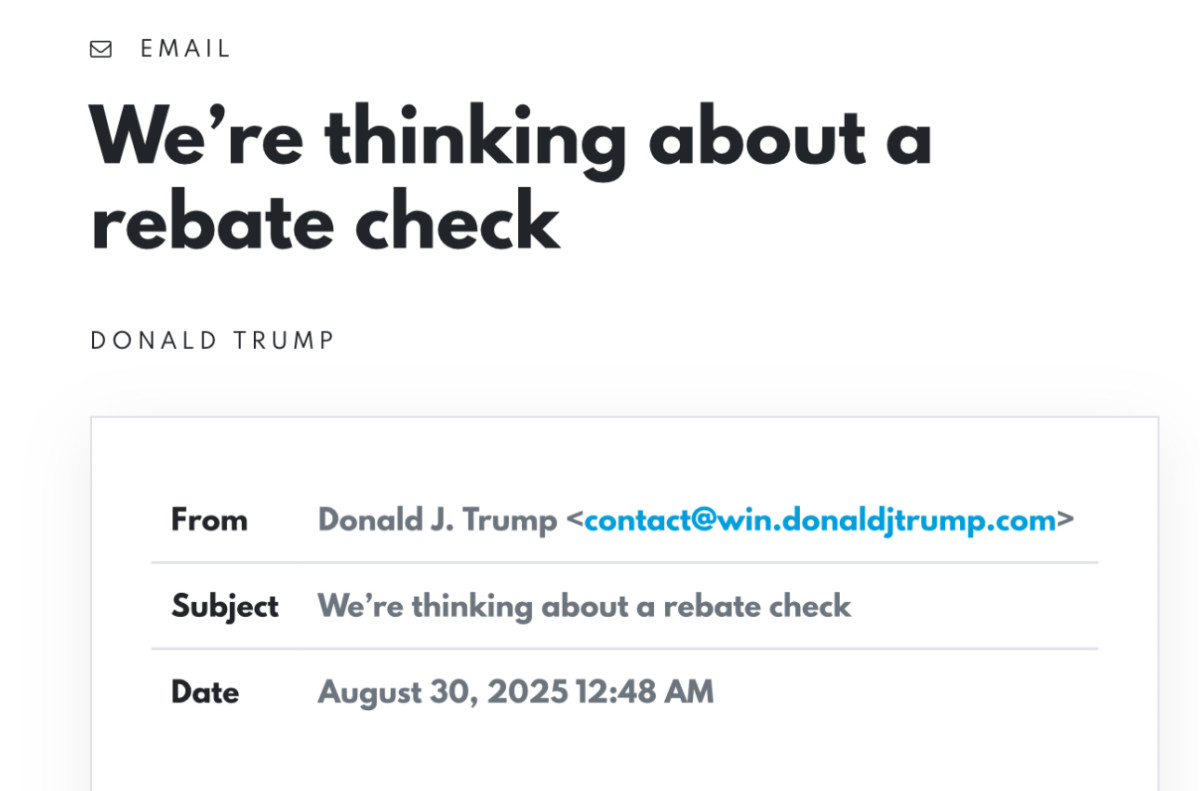This screenshot has width=1200, height=791.
Task: Click the opening angle bracket before the email address
Action: pyautogui.click(x=574, y=521)
